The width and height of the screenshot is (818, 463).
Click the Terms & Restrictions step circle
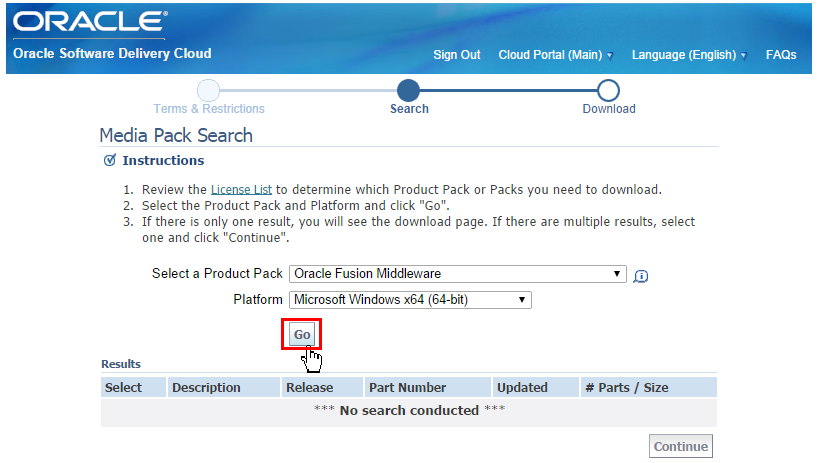(x=208, y=90)
